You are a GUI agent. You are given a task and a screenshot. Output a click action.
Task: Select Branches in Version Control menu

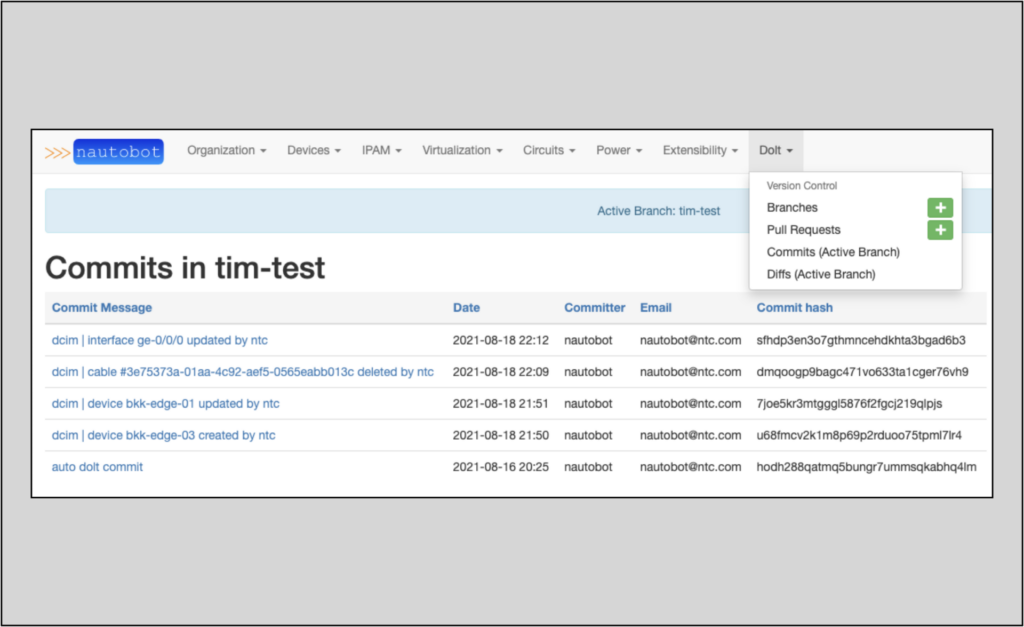[x=792, y=208]
